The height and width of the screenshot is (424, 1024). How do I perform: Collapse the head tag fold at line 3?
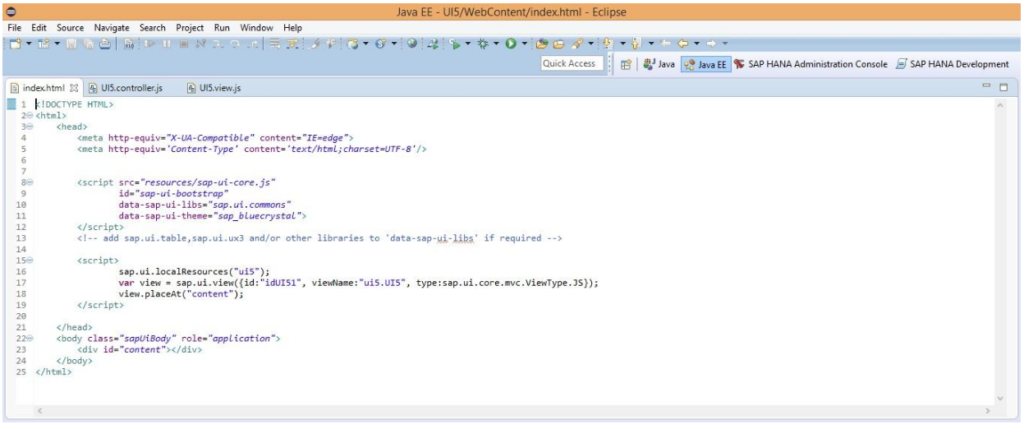tap(30, 127)
